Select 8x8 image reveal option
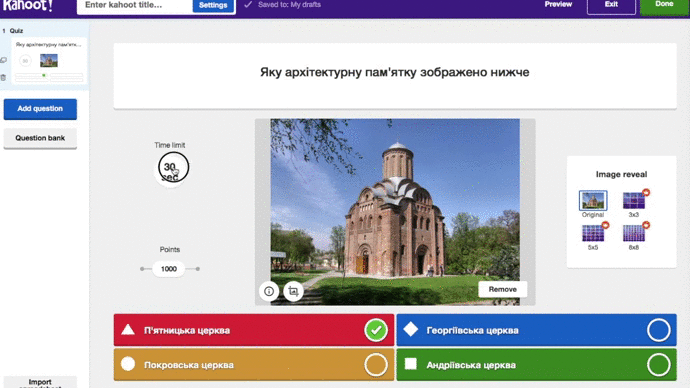Image resolution: width=690 pixels, height=388 pixels. (634, 234)
